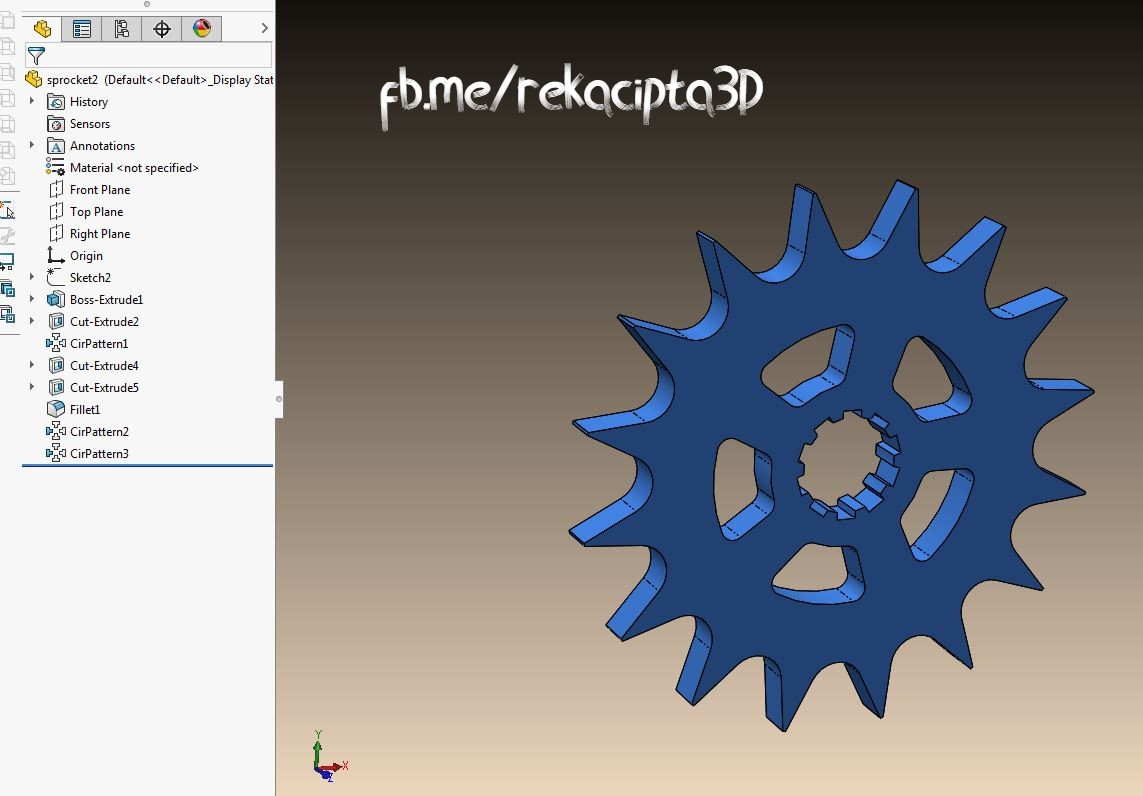Viewport: 1143px width, 796px height.
Task: Switch to the ConfigurationManager tab
Action: point(122,28)
